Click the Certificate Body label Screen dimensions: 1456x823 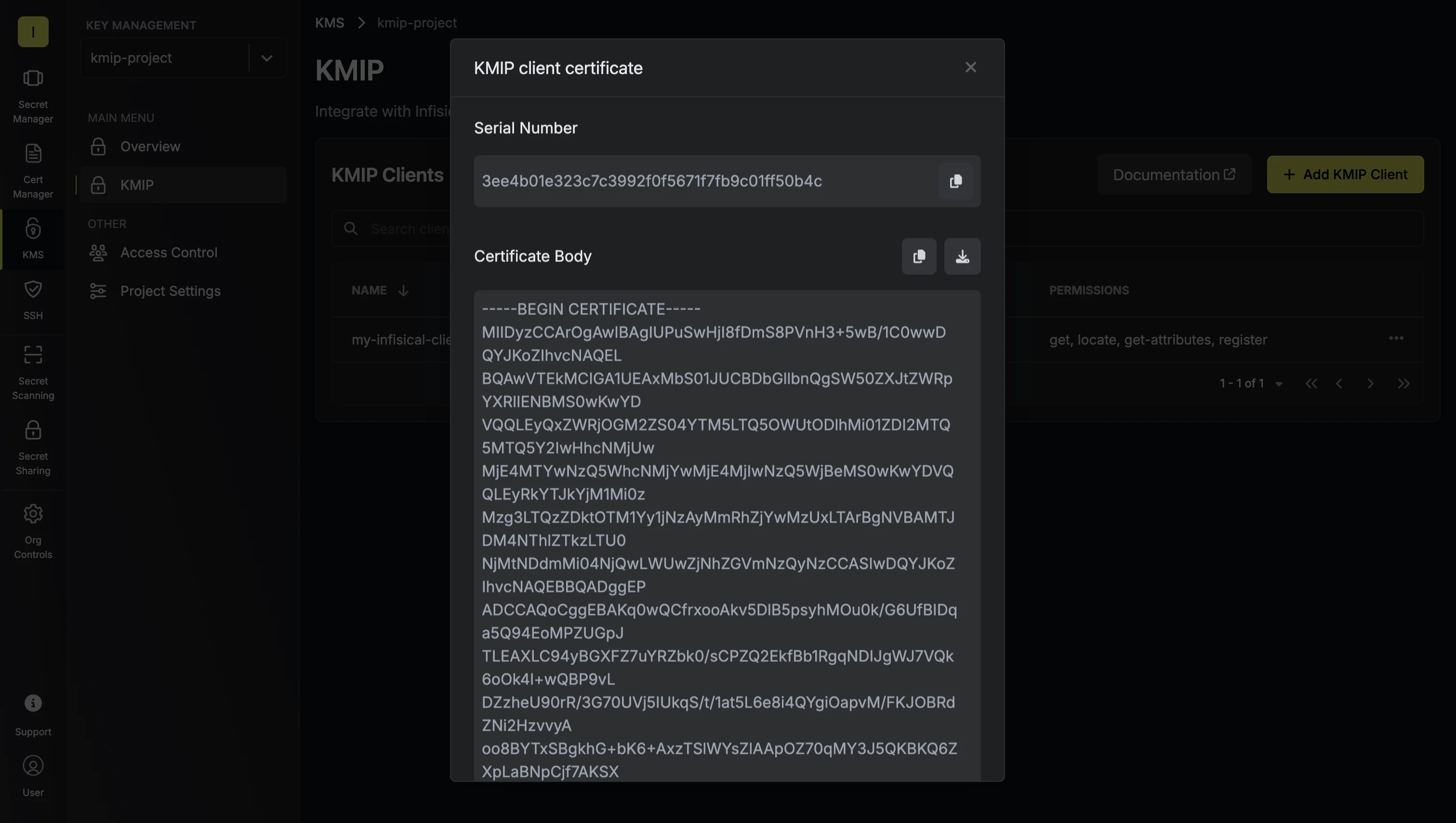click(532, 257)
